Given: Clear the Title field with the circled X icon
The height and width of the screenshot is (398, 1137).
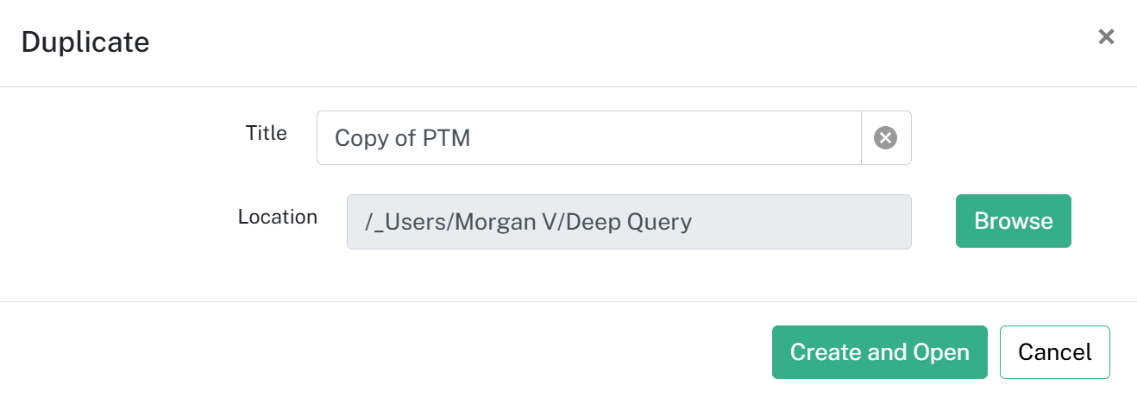Looking at the screenshot, I should click(x=885, y=138).
